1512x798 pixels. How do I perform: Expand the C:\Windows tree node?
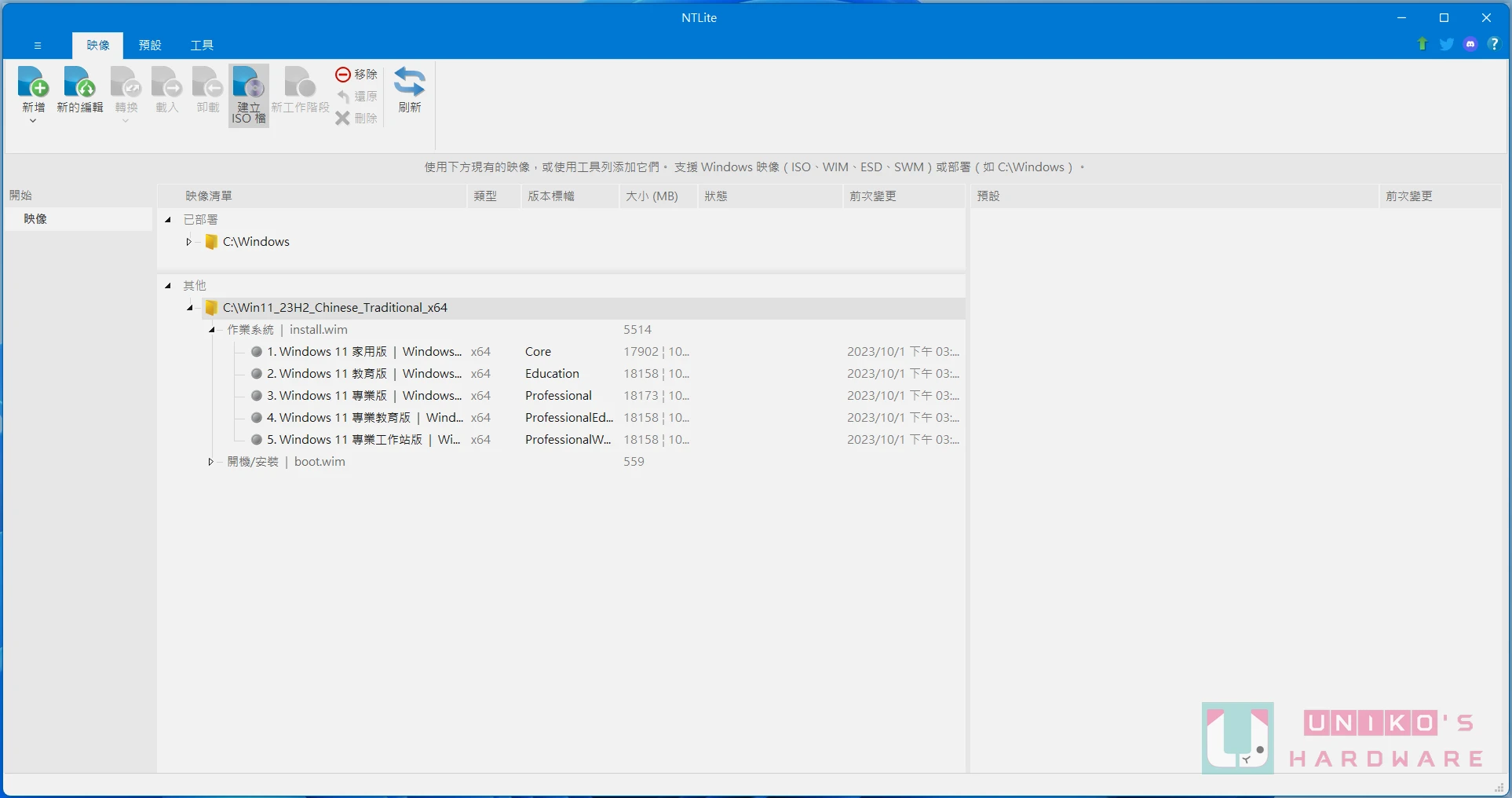188,242
